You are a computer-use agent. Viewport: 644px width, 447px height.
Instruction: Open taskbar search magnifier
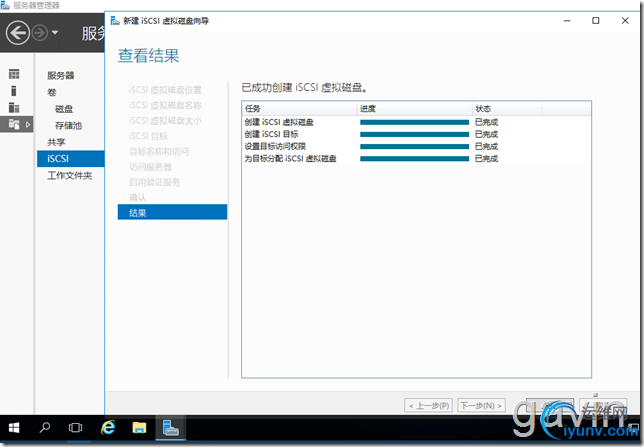click(45, 428)
